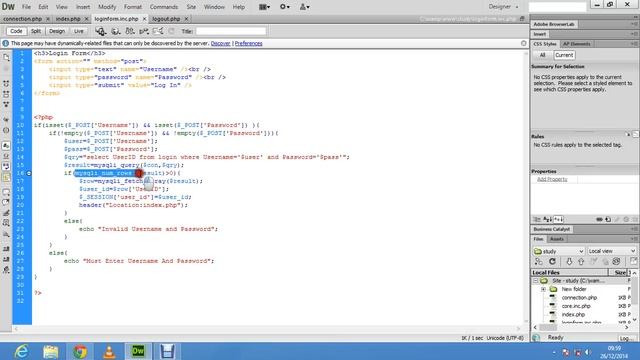Expand the Adobe BrowserLab panel

pyautogui.click(x=553, y=24)
